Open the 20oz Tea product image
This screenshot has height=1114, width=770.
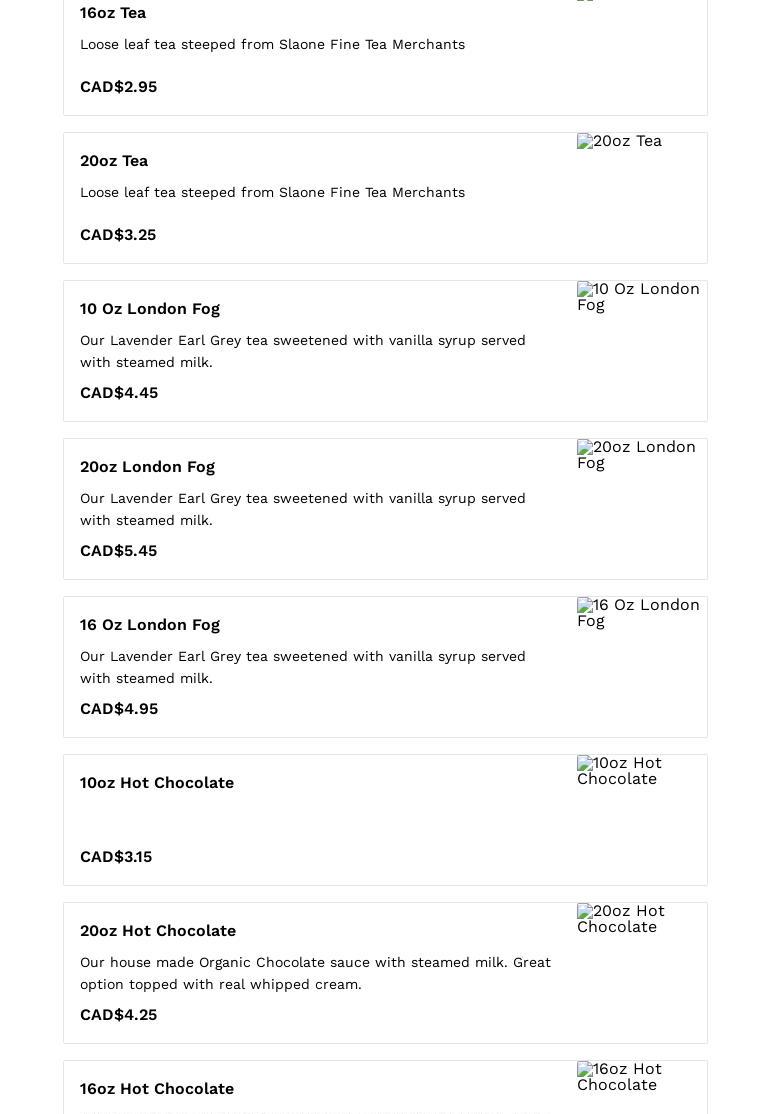coord(620,142)
